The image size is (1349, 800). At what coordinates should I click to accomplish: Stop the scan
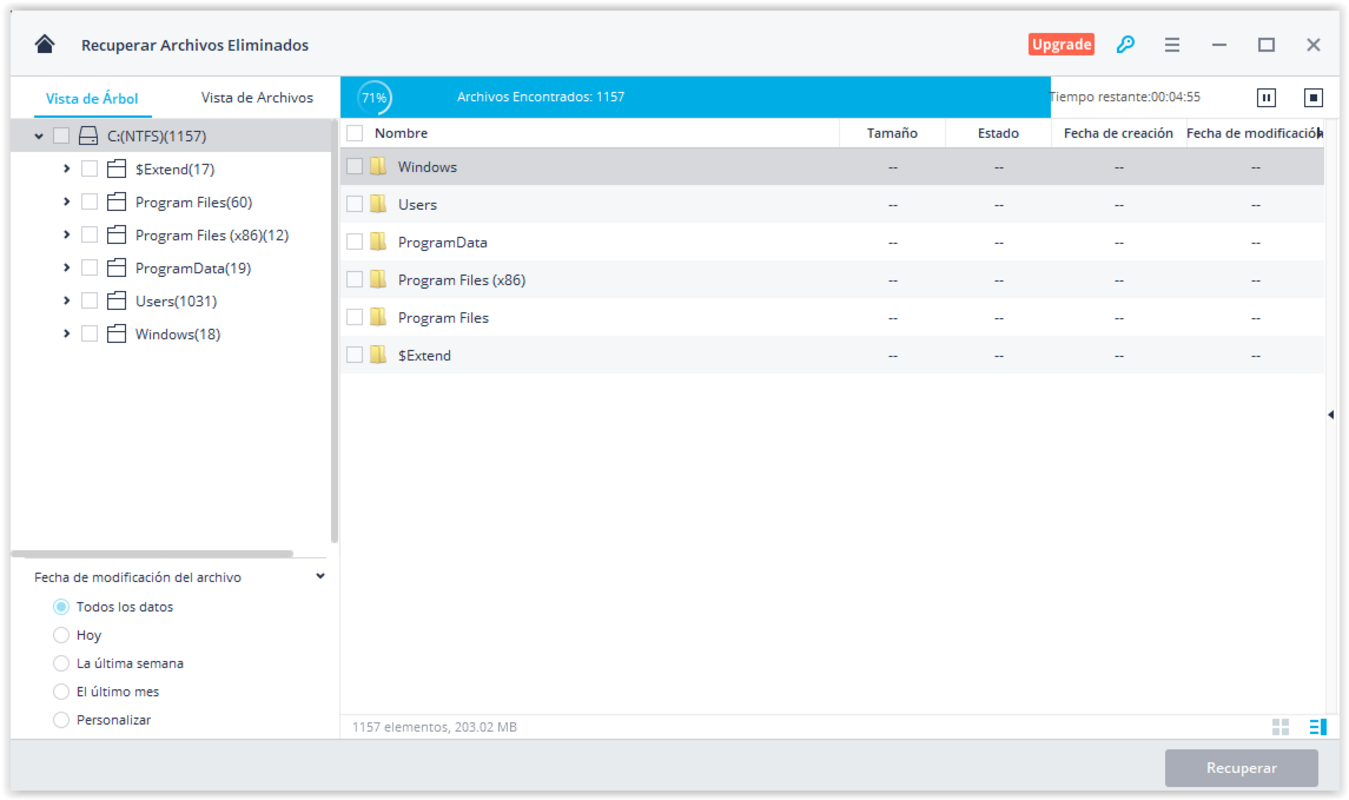[x=1313, y=97]
